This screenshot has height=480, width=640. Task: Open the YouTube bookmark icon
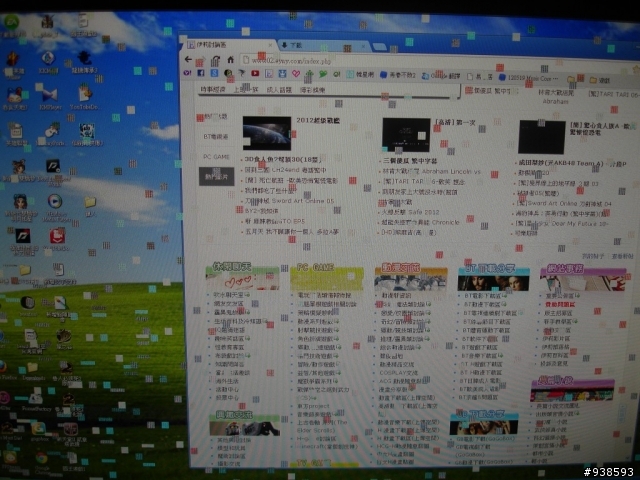[255, 73]
